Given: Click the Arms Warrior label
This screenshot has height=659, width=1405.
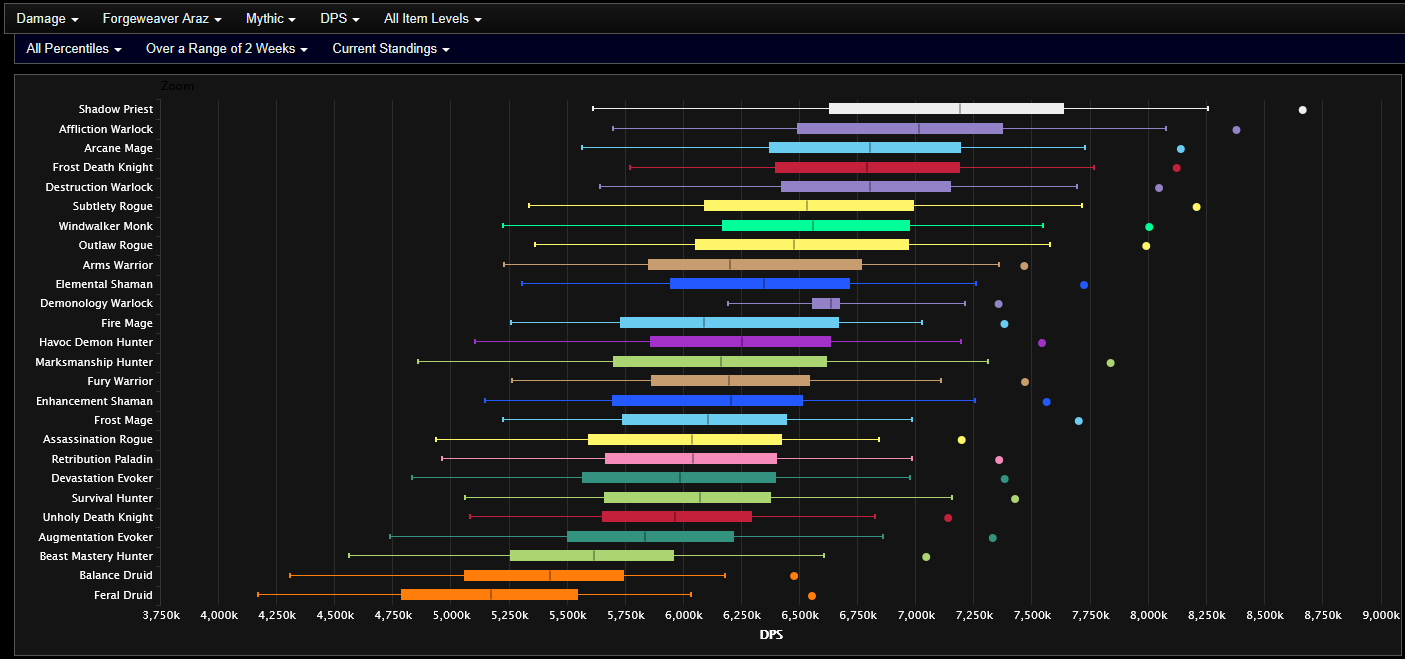Looking at the screenshot, I should tap(118, 266).
